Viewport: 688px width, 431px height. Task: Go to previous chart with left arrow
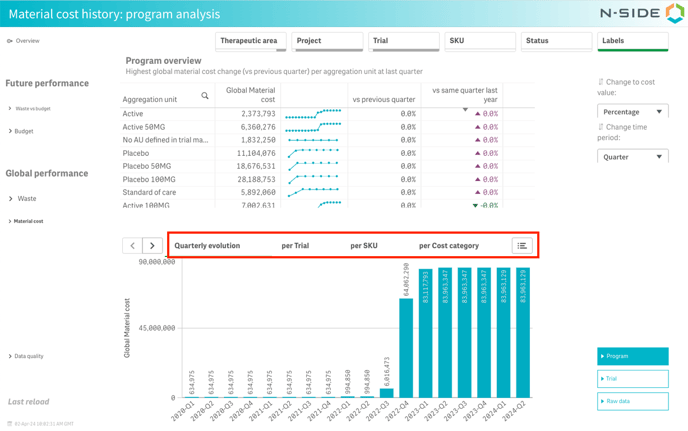pos(133,245)
